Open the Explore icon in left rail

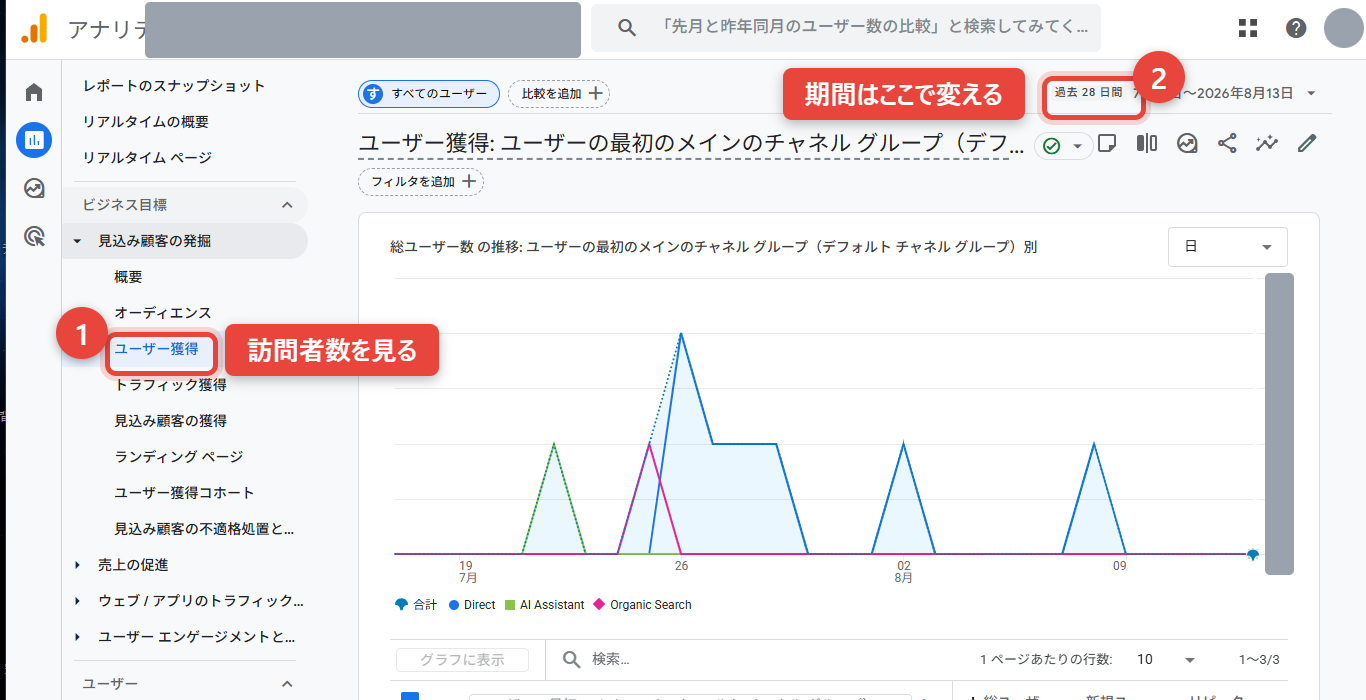34,188
